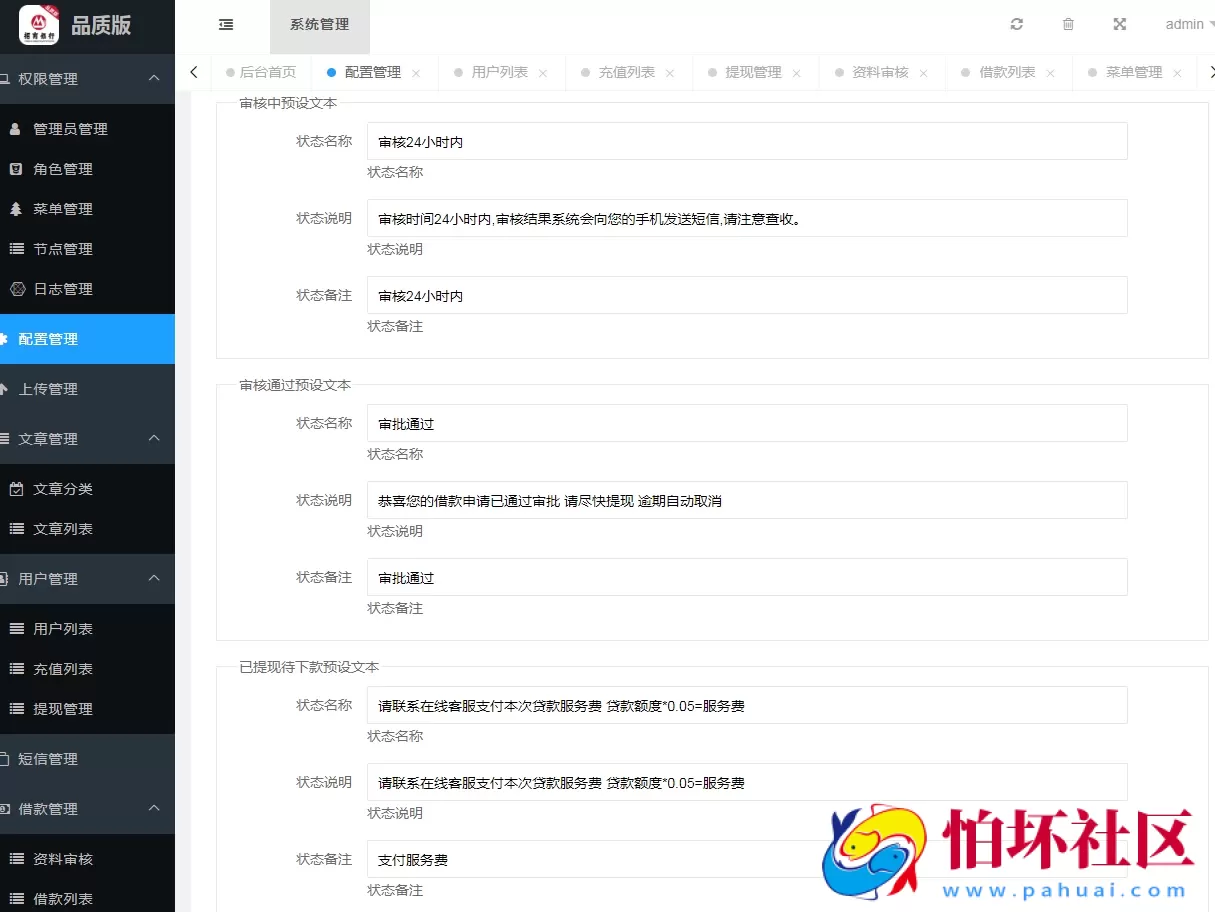Toggle fullscreen with the expand arrows icon
Screen dimensions: 1215x912
coord(1118,23)
